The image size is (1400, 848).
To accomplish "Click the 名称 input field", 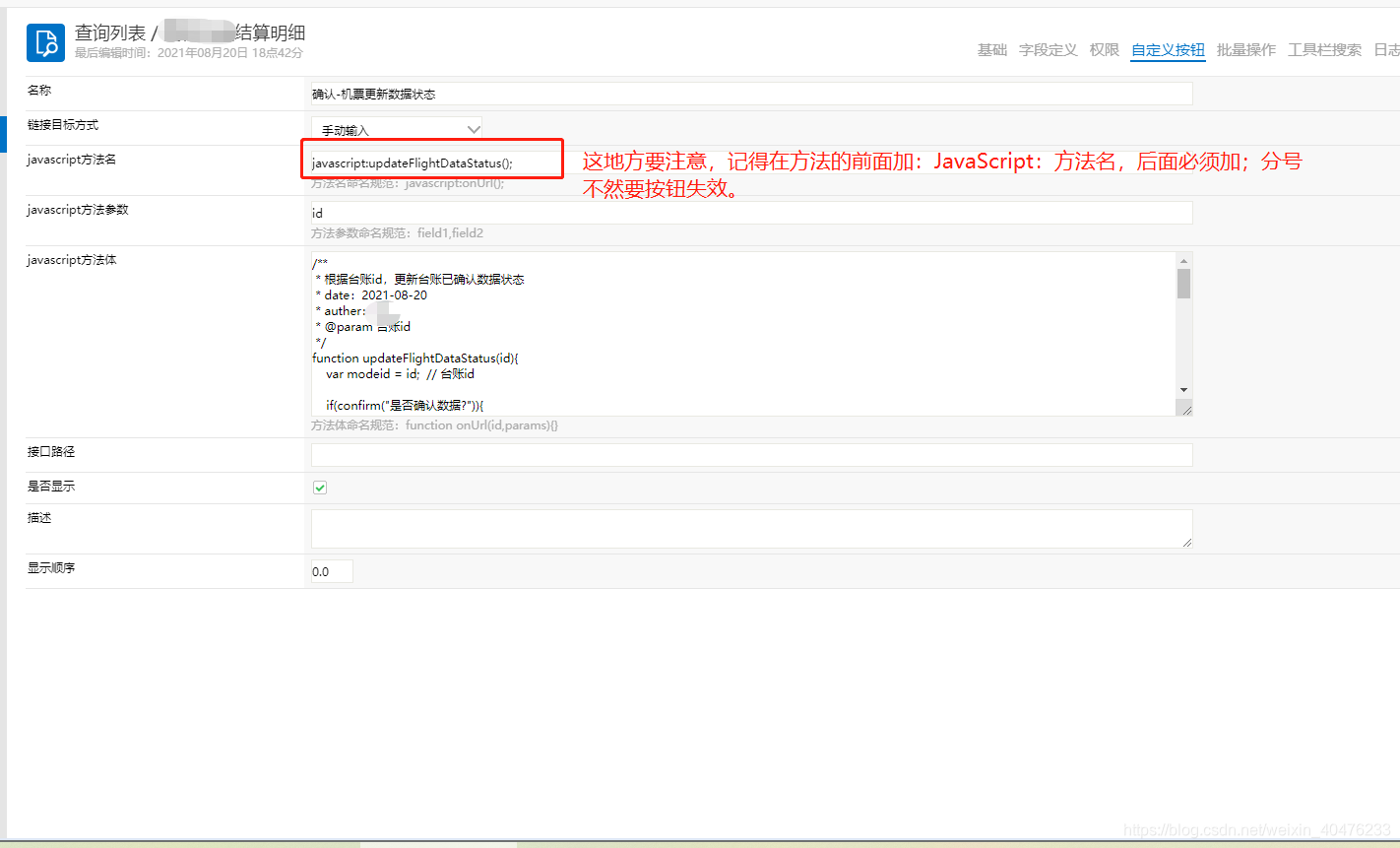I will pos(751,94).
